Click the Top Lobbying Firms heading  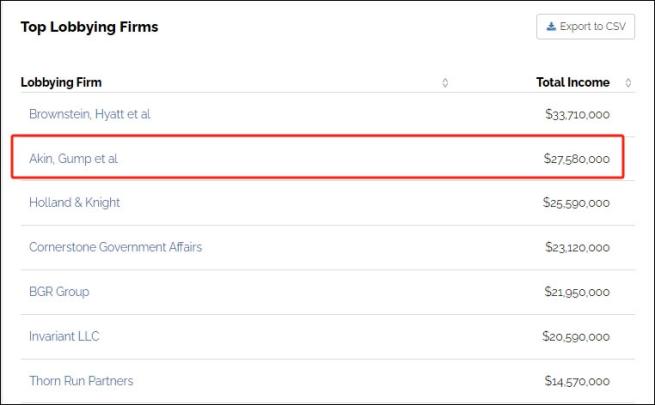pos(89,27)
